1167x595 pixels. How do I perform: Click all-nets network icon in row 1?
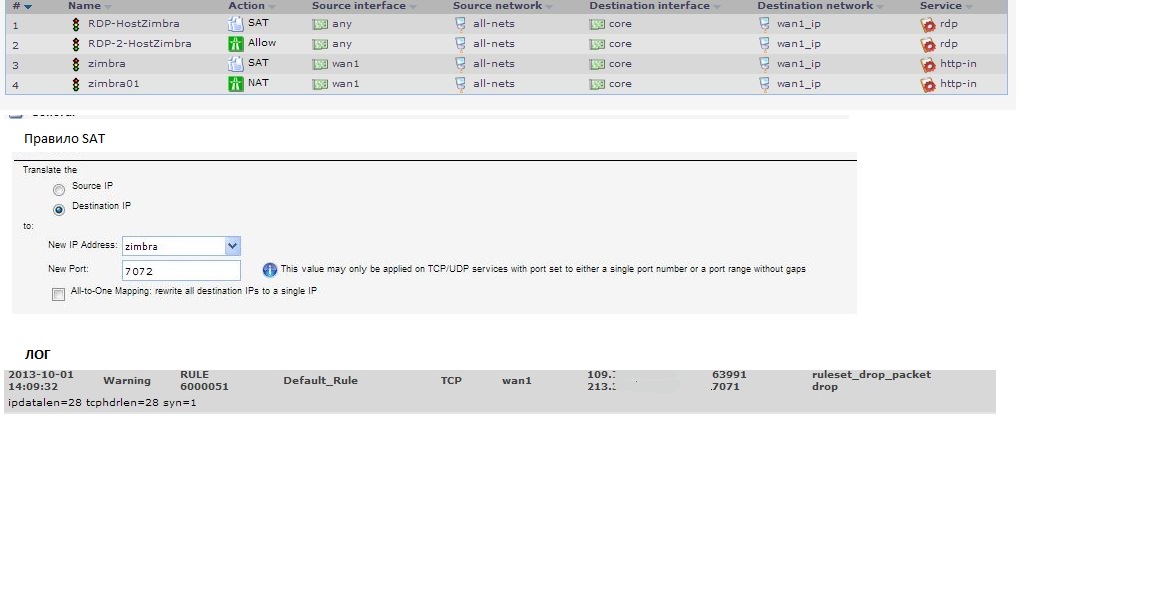460,24
